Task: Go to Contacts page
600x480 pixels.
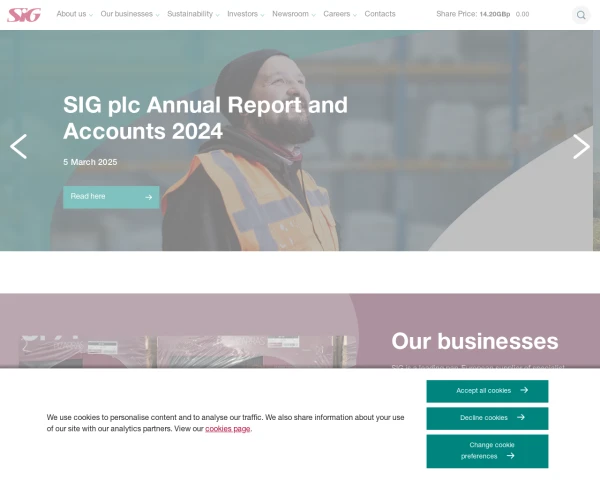Action: point(380,14)
